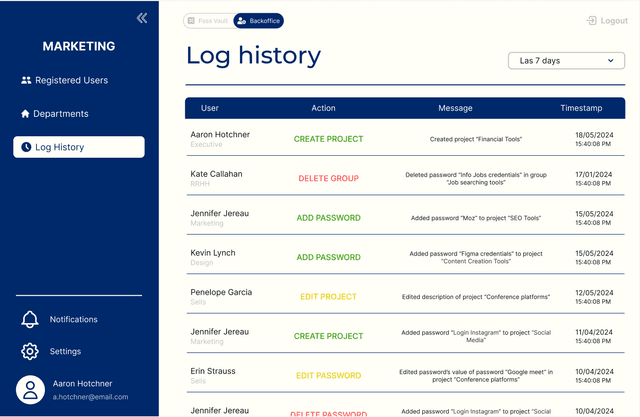Click Kevin Lynch's ADD PASSWORD action

pos(328,258)
